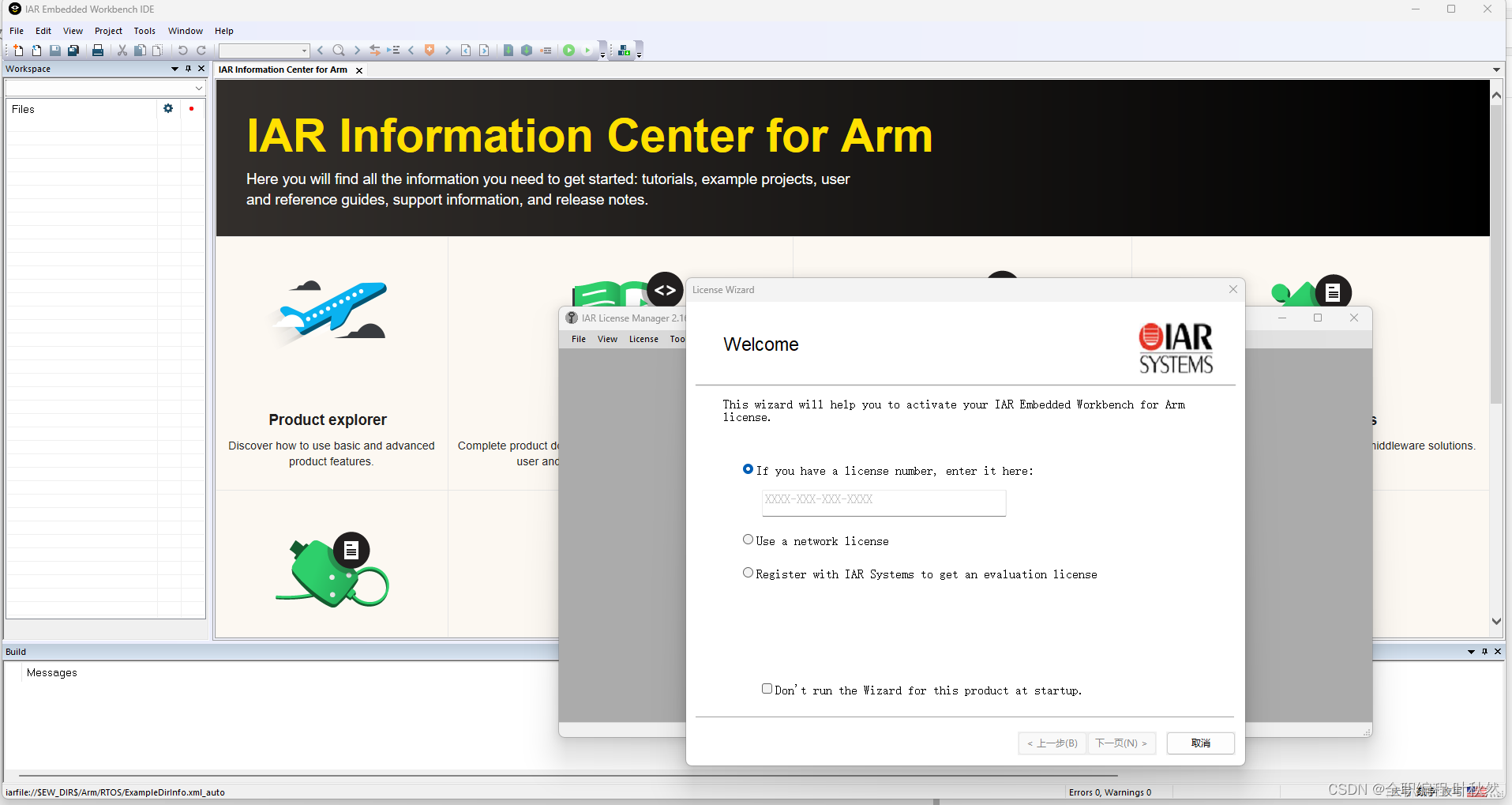Open the Workspace configuration dropdown
Viewport: 1512px width, 805px height.
click(199, 88)
